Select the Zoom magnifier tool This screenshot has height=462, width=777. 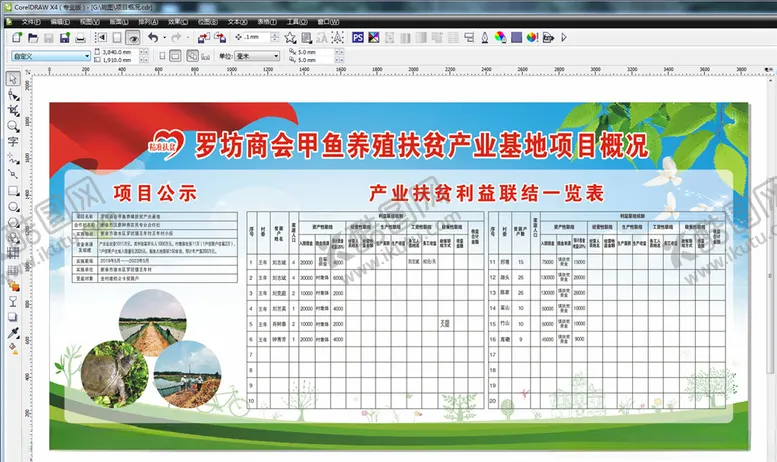[13, 126]
